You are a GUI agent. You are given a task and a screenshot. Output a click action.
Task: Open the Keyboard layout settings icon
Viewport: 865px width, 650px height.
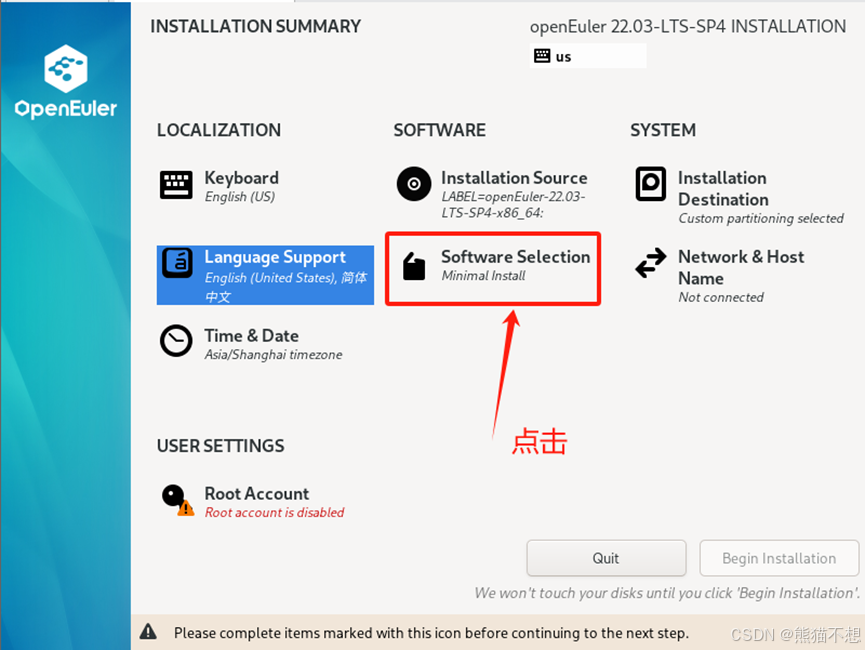pyautogui.click(x=175, y=184)
